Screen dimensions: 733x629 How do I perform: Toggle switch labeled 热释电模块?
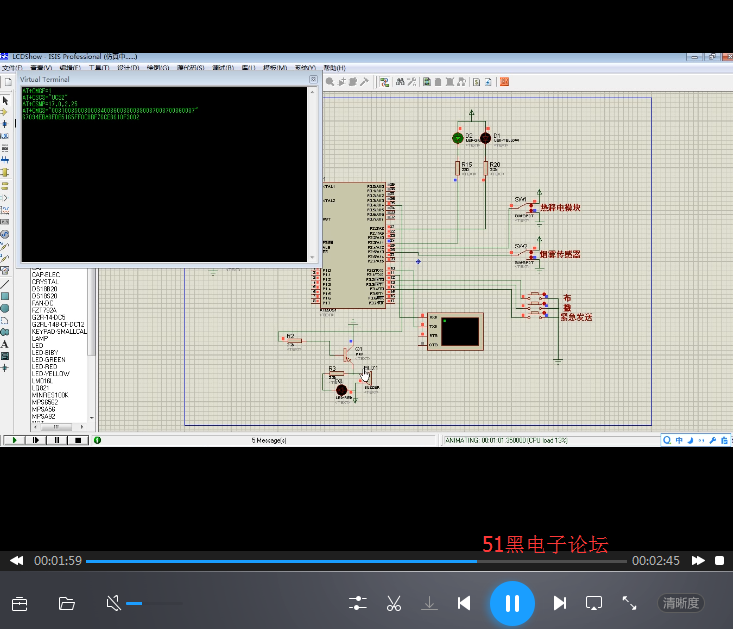(527, 207)
